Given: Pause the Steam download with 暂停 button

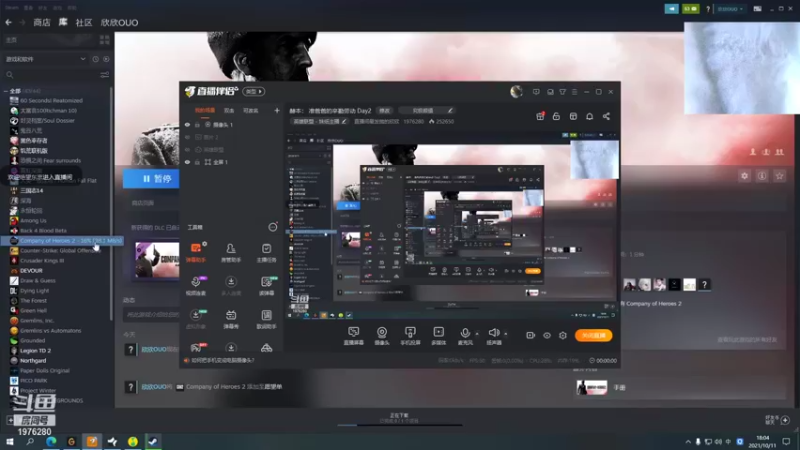Looking at the screenshot, I should click(x=152, y=179).
